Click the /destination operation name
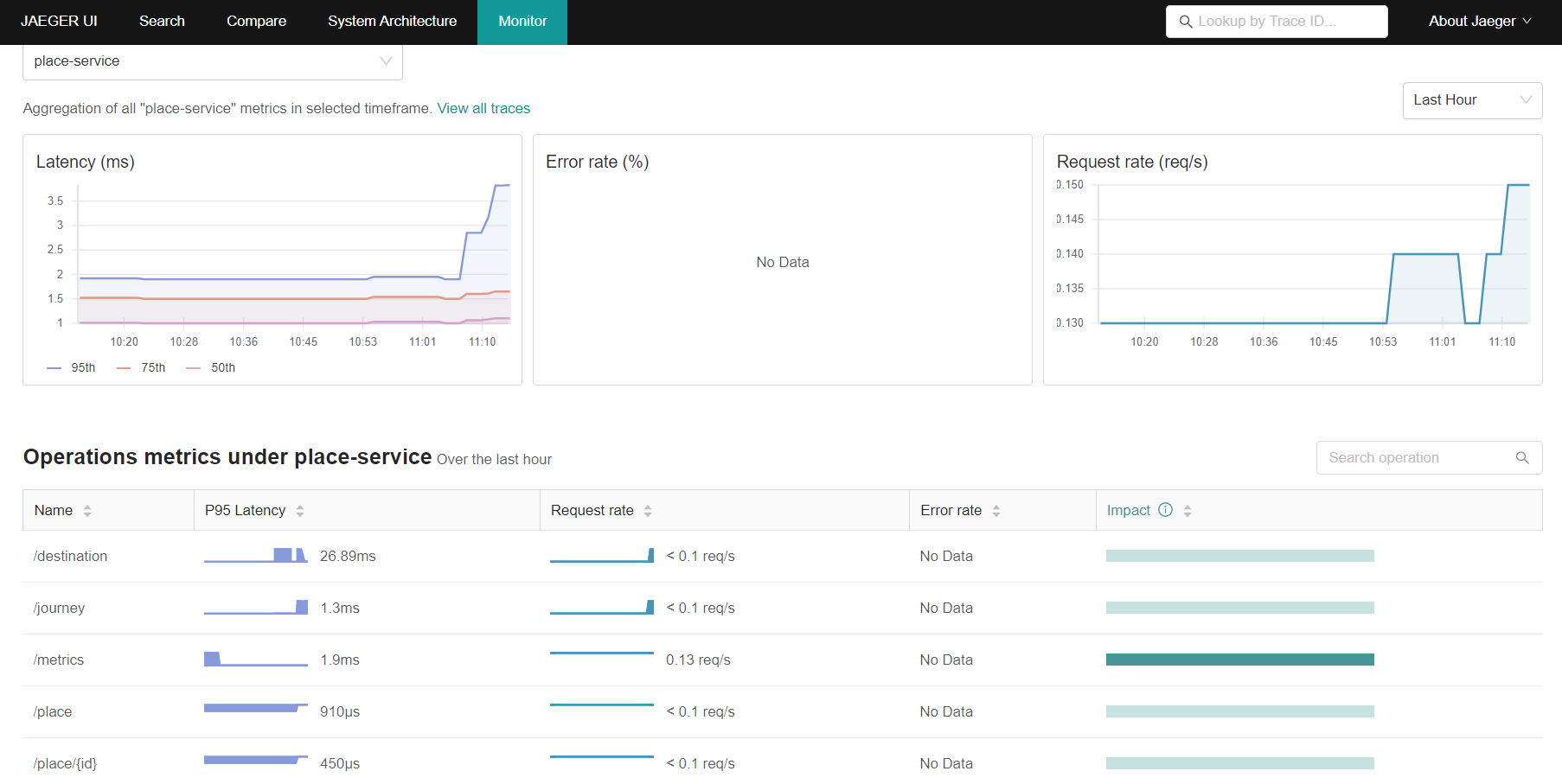The width and height of the screenshot is (1562, 784). [x=70, y=556]
